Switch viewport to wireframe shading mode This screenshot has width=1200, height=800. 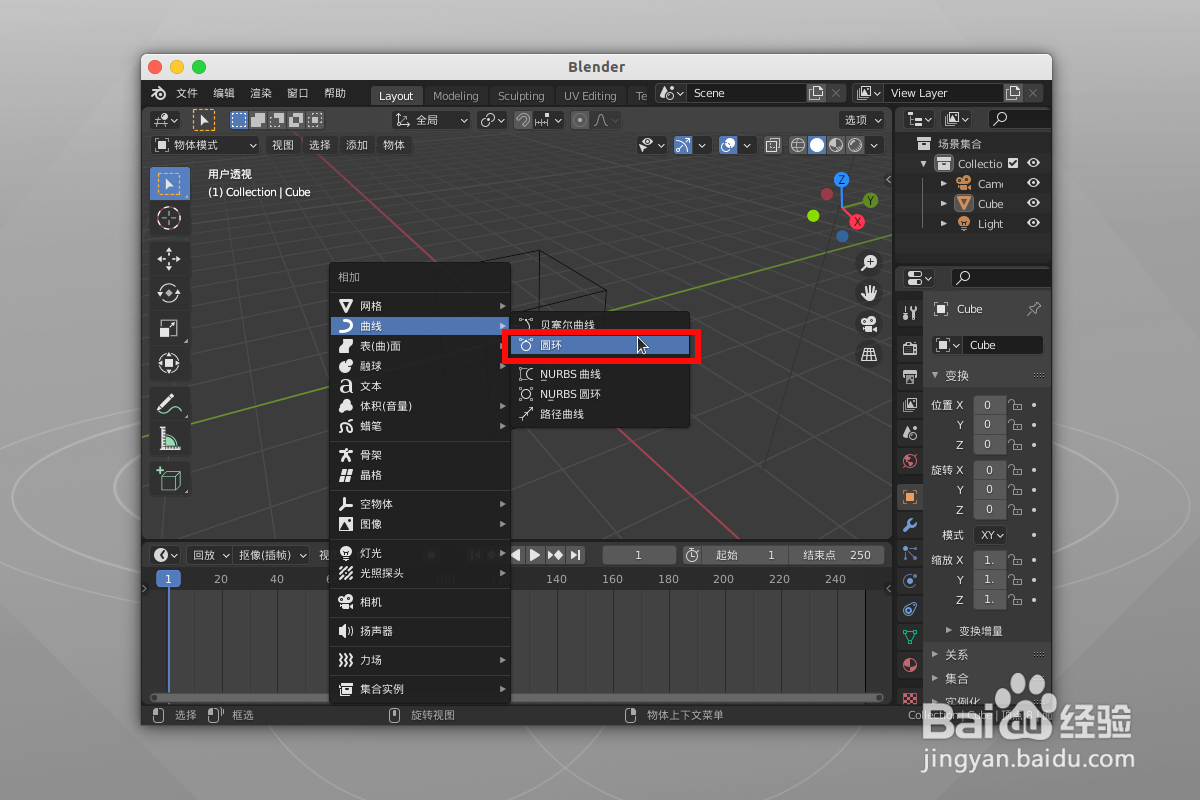click(798, 145)
